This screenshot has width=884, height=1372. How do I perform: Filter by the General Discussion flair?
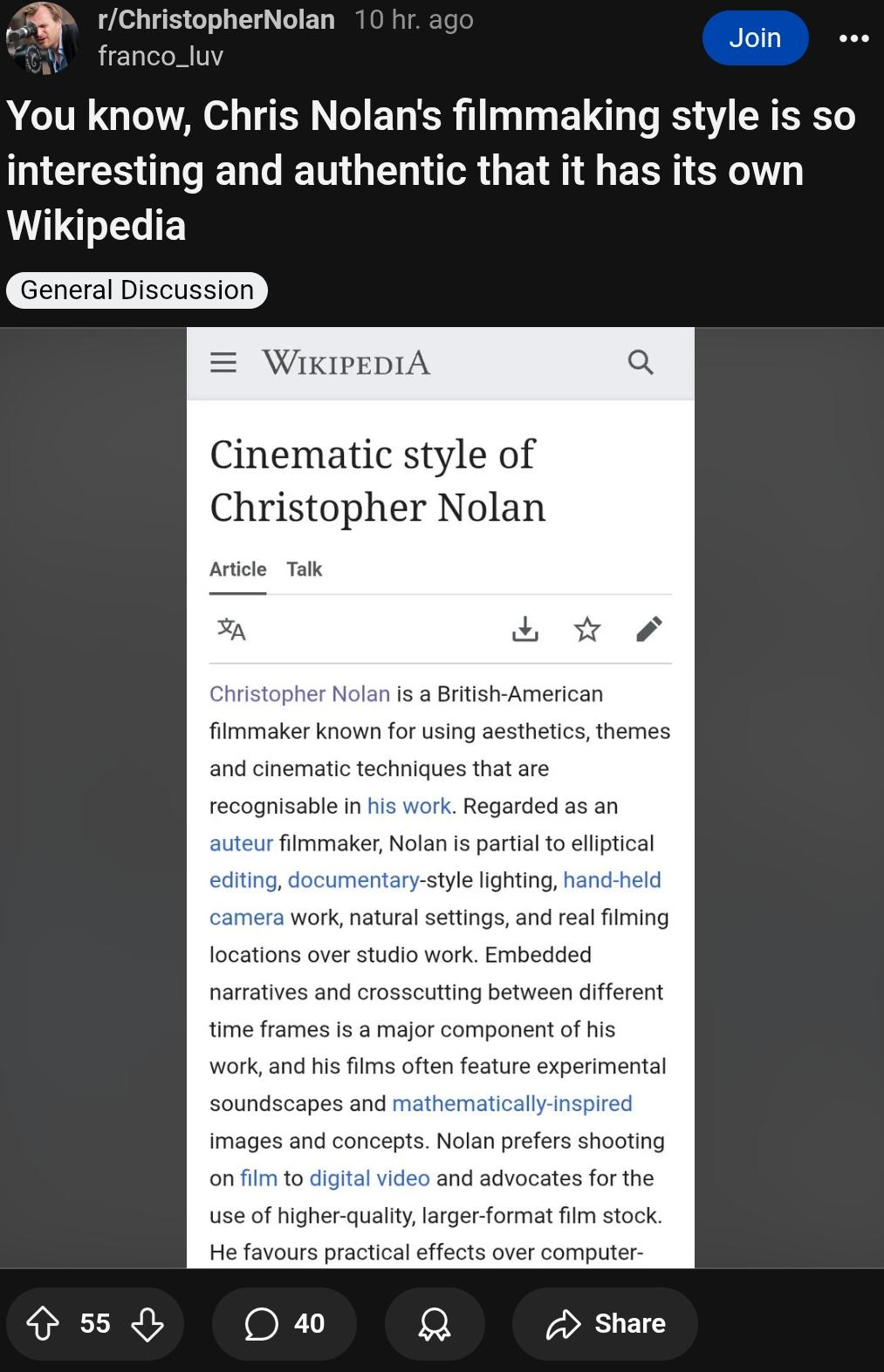point(137,290)
